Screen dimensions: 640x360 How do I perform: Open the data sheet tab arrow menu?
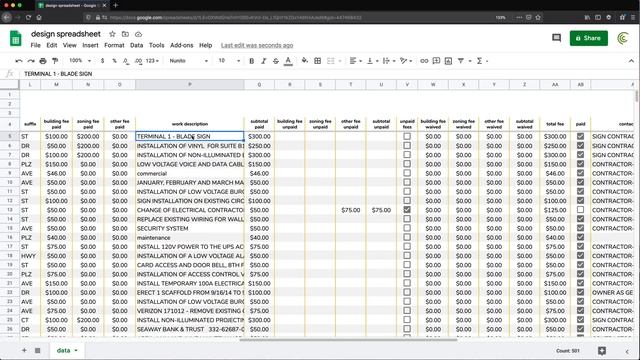[x=76, y=351]
